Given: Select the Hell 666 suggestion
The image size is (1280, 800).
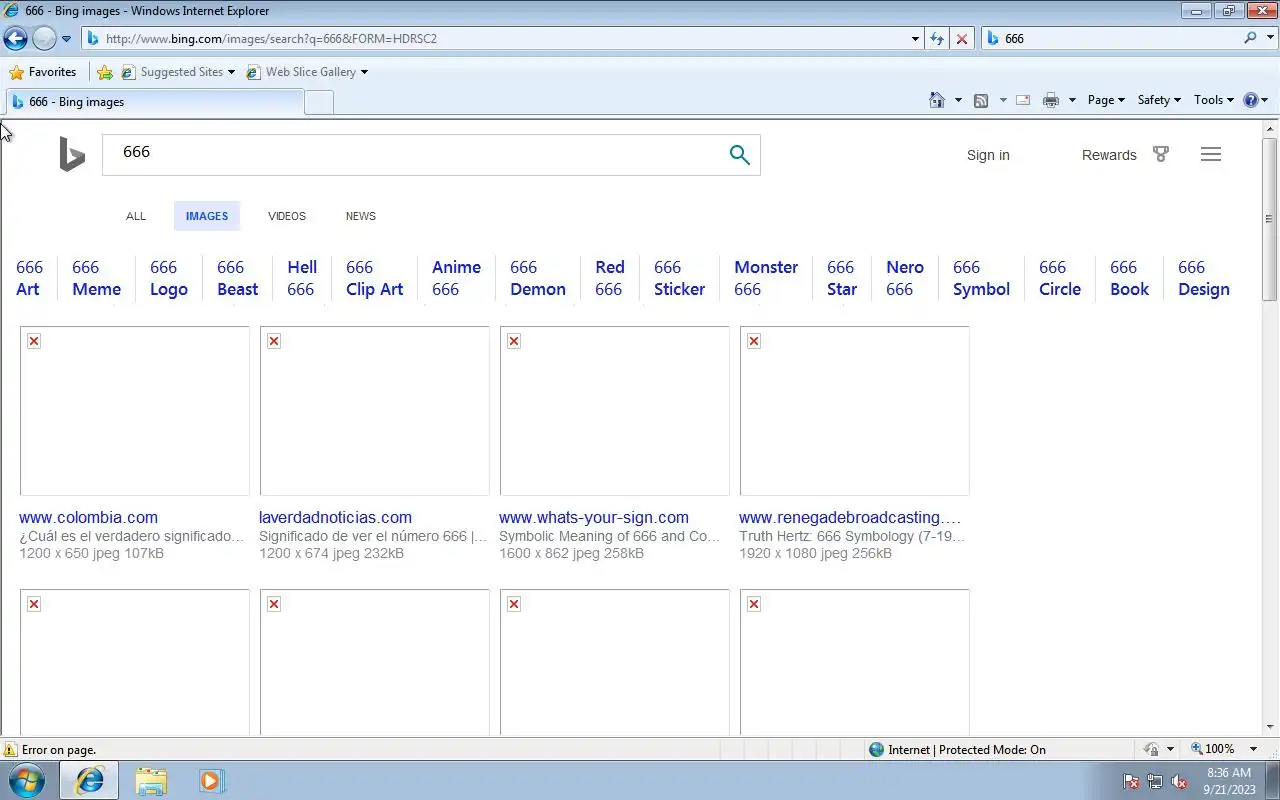Looking at the screenshot, I should (302, 278).
